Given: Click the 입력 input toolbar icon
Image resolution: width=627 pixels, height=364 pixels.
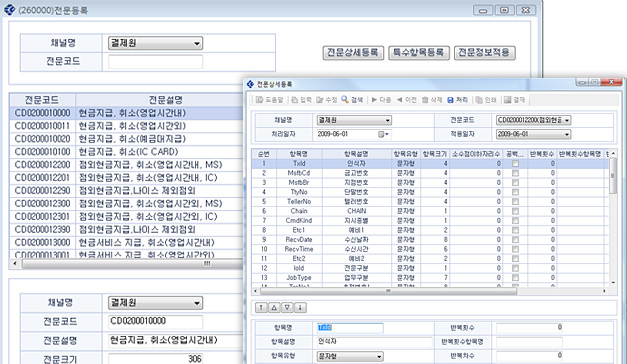Looking at the screenshot, I should tap(295, 100).
